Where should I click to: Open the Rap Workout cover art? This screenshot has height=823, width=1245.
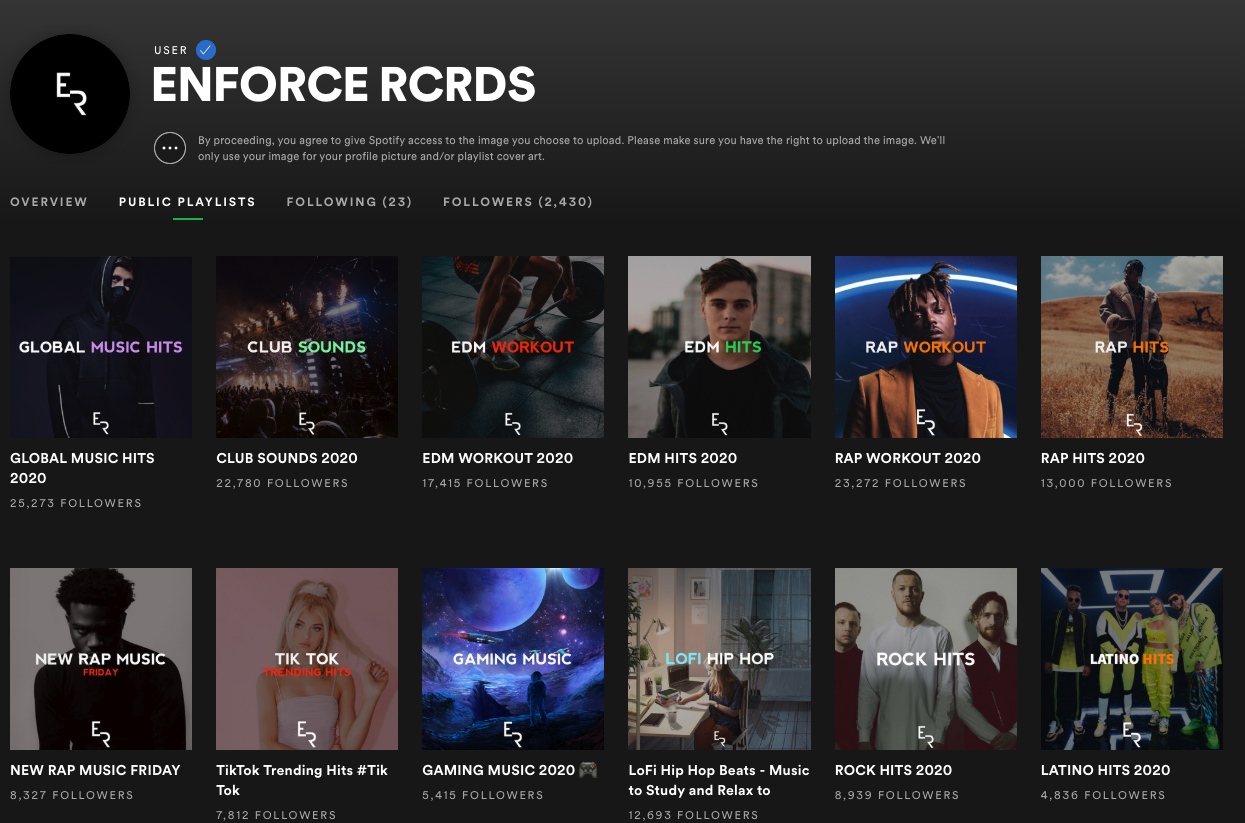(925, 347)
